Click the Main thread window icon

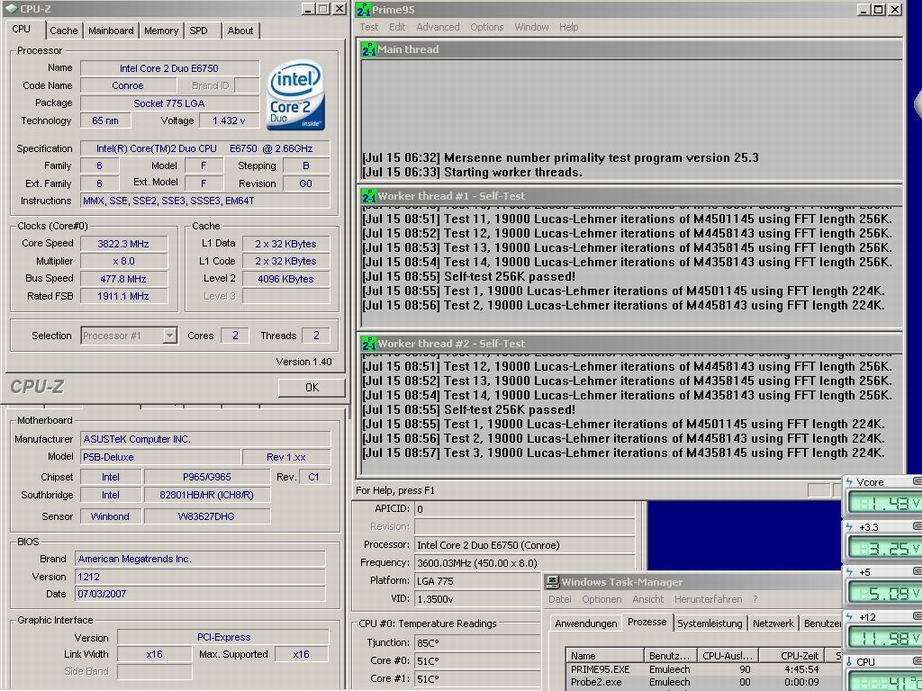tap(369, 49)
